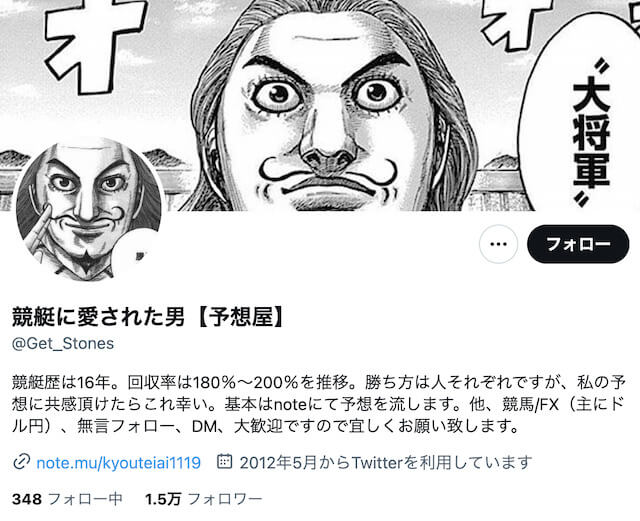Click the フォロー follow button
Viewport: 640px width, 521px height.
578,244
